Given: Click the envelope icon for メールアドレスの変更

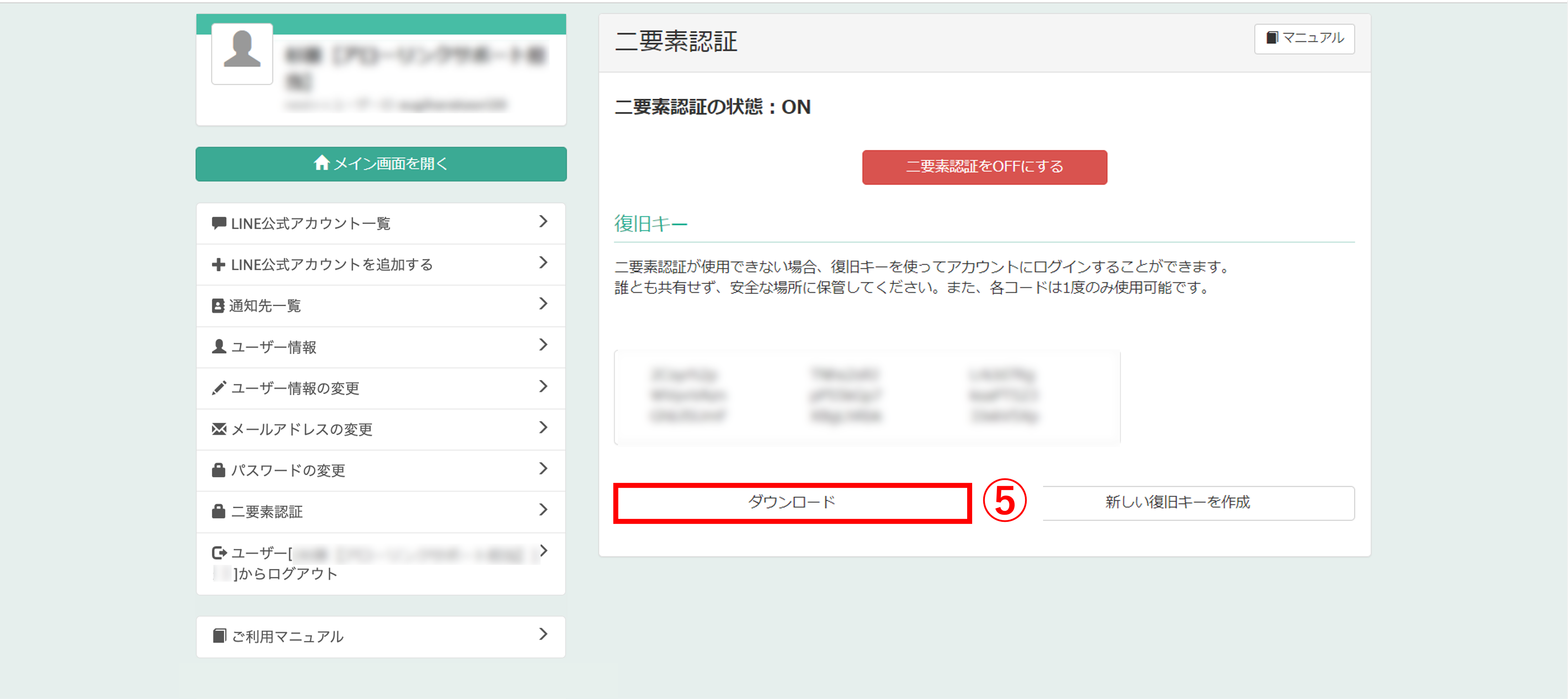Looking at the screenshot, I should [x=218, y=429].
